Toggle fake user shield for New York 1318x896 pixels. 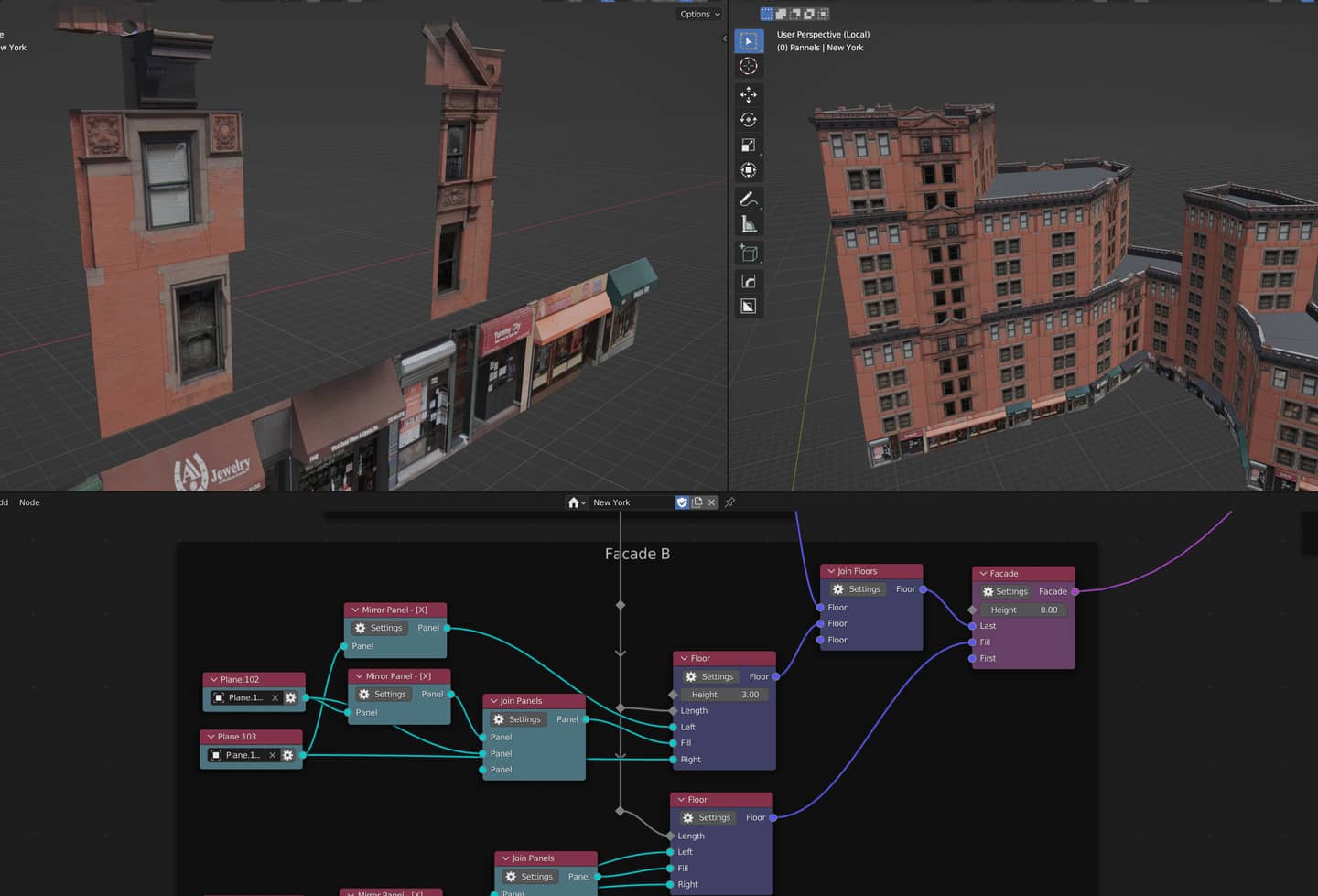click(x=682, y=502)
